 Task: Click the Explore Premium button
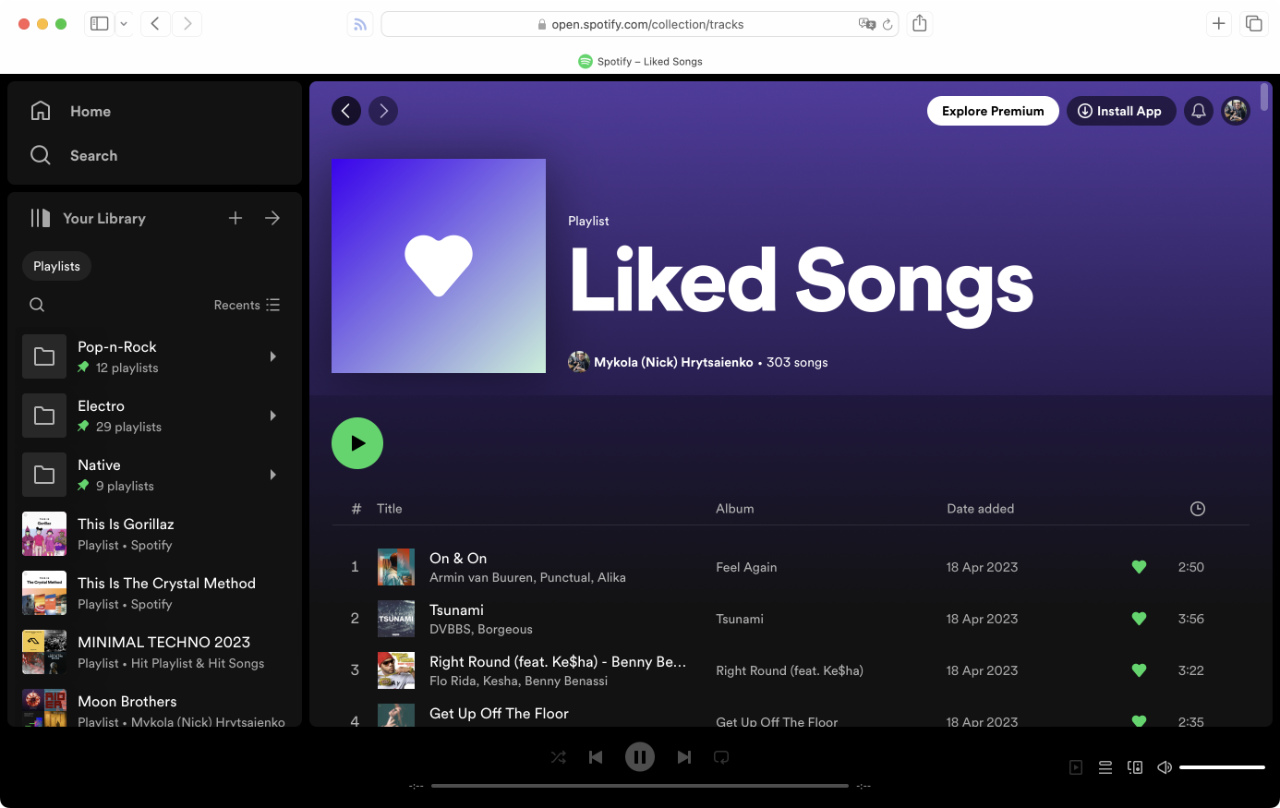(x=993, y=111)
